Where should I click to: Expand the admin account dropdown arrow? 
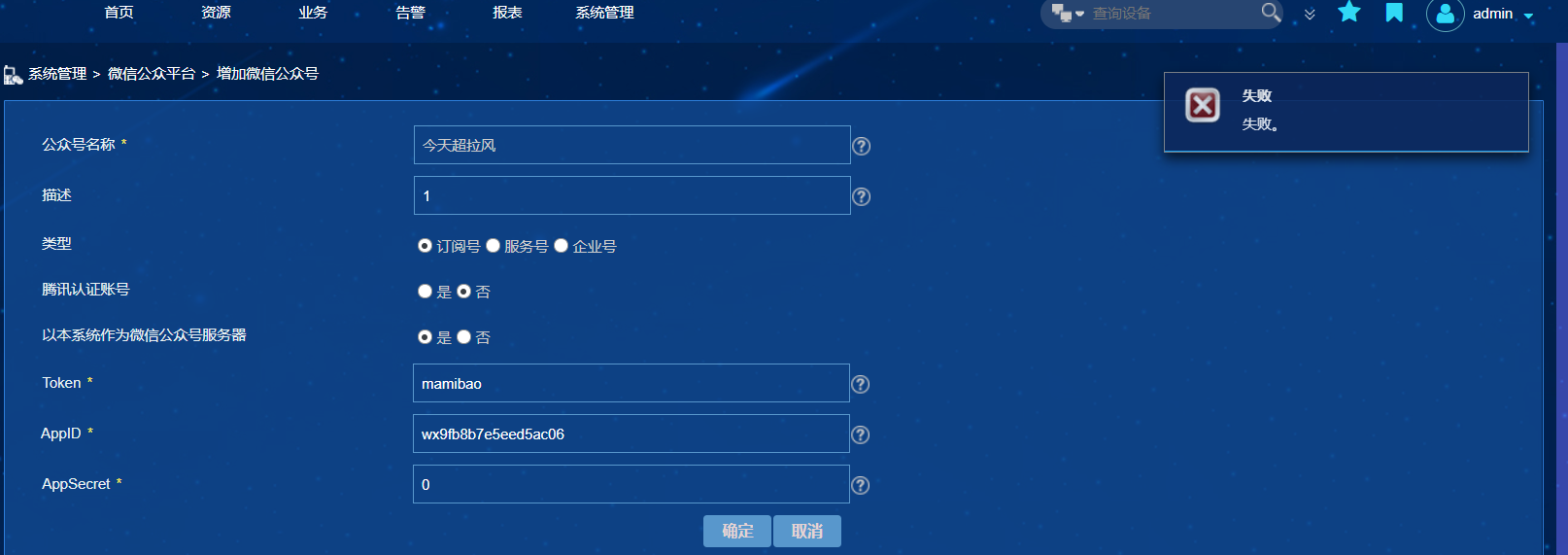(x=1528, y=16)
